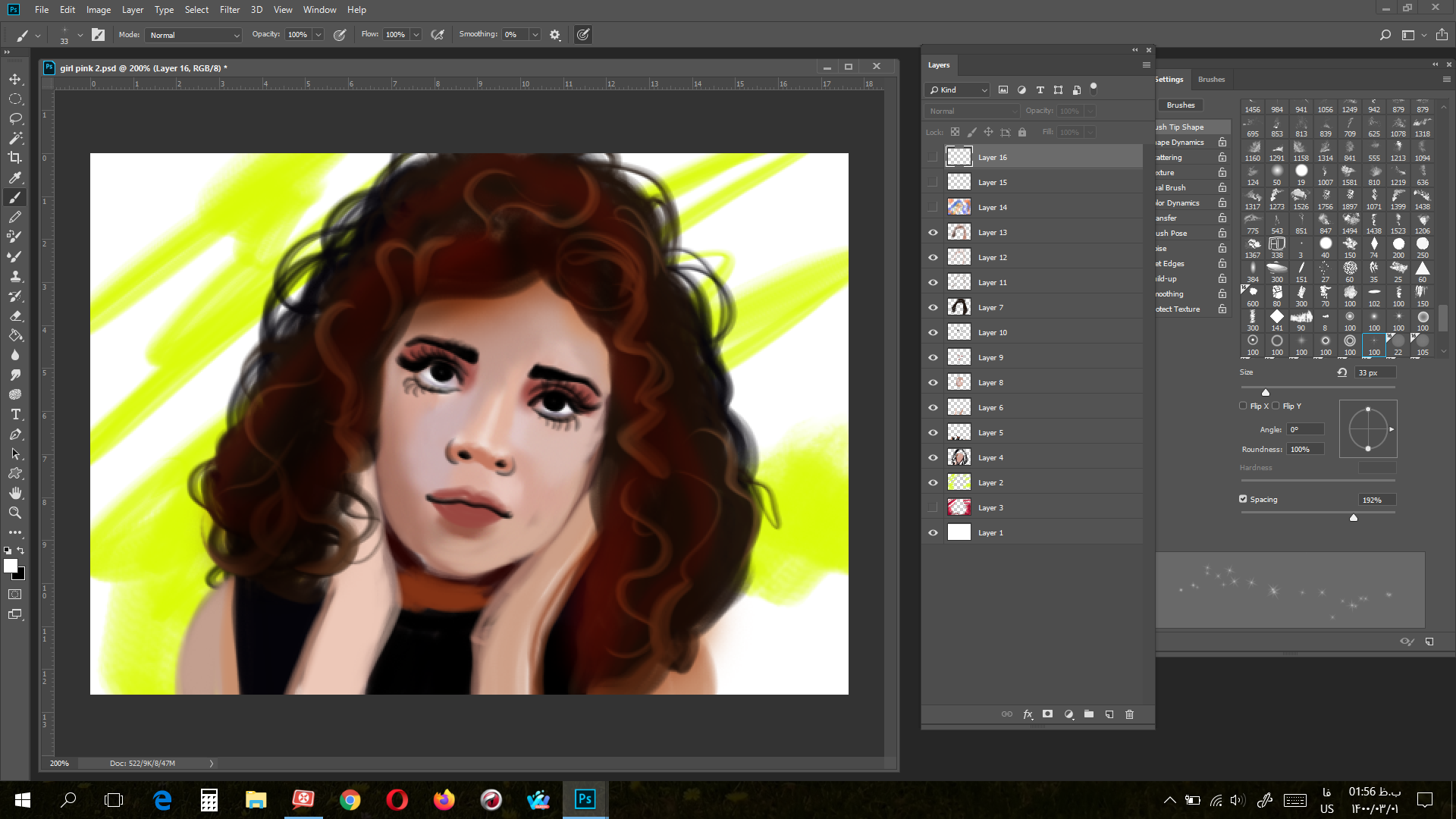Viewport: 1456px width, 819px height.
Task: Open the Layers panel menu
Action: point(1146,65)
